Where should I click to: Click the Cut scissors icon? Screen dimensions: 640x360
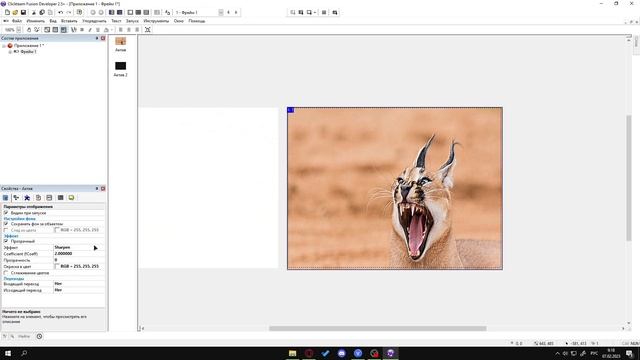pos(34,13)
